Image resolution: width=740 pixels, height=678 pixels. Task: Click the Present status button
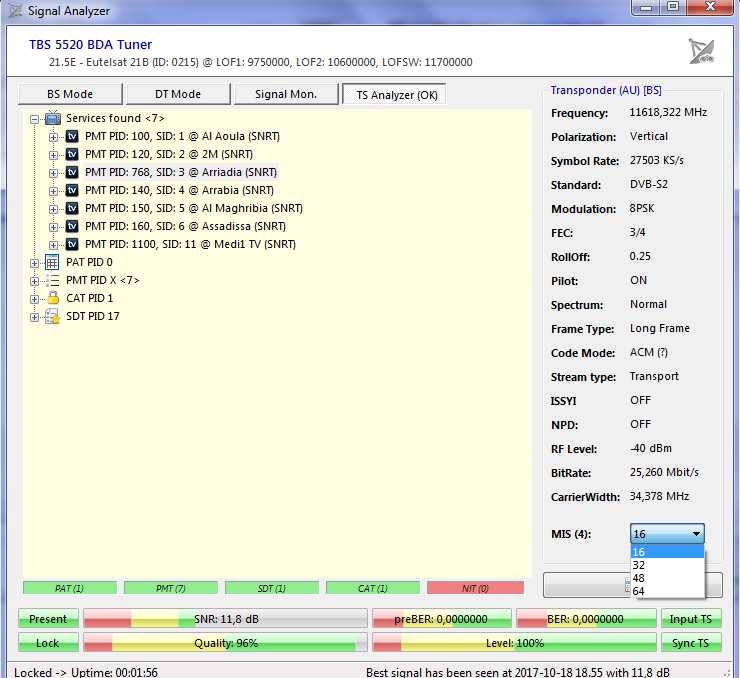click(x=47, y=619)
